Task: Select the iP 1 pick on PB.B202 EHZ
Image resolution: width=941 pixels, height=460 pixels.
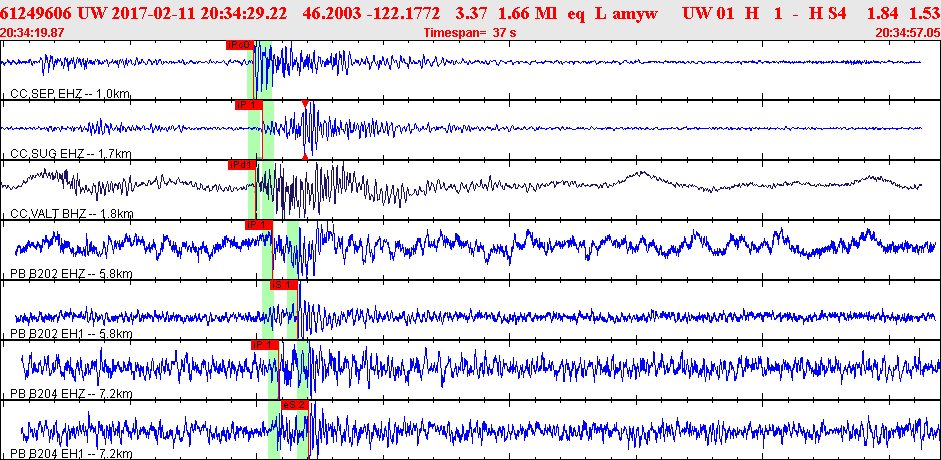Action: point(258,225)
